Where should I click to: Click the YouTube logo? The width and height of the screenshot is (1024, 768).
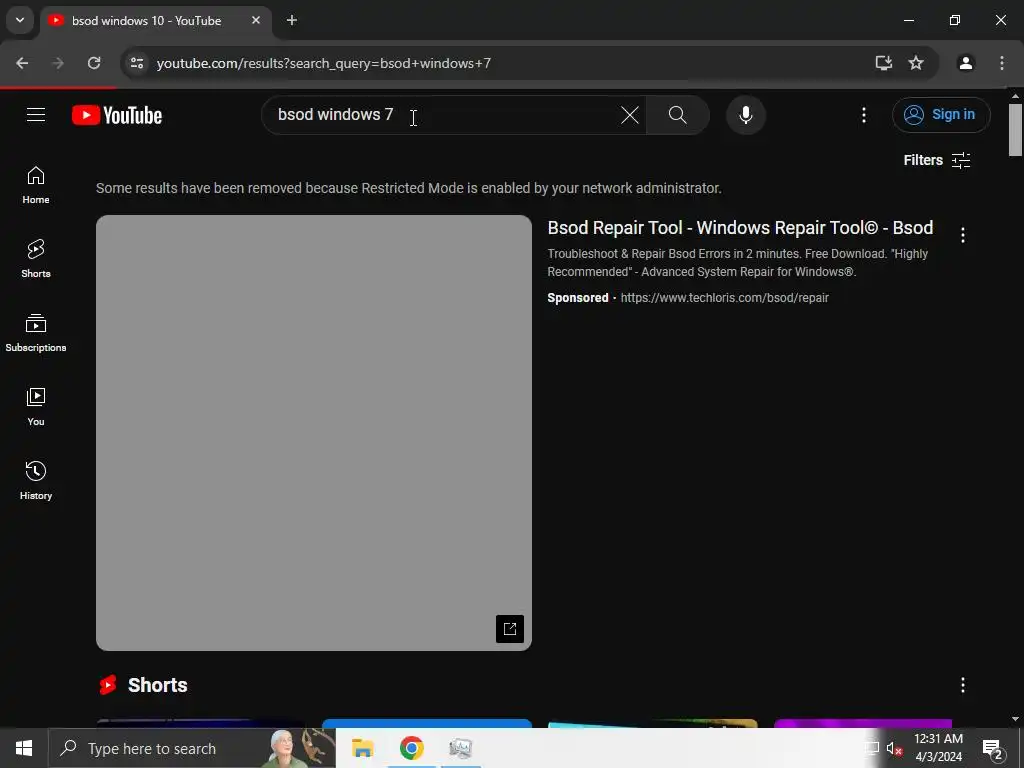117,116
